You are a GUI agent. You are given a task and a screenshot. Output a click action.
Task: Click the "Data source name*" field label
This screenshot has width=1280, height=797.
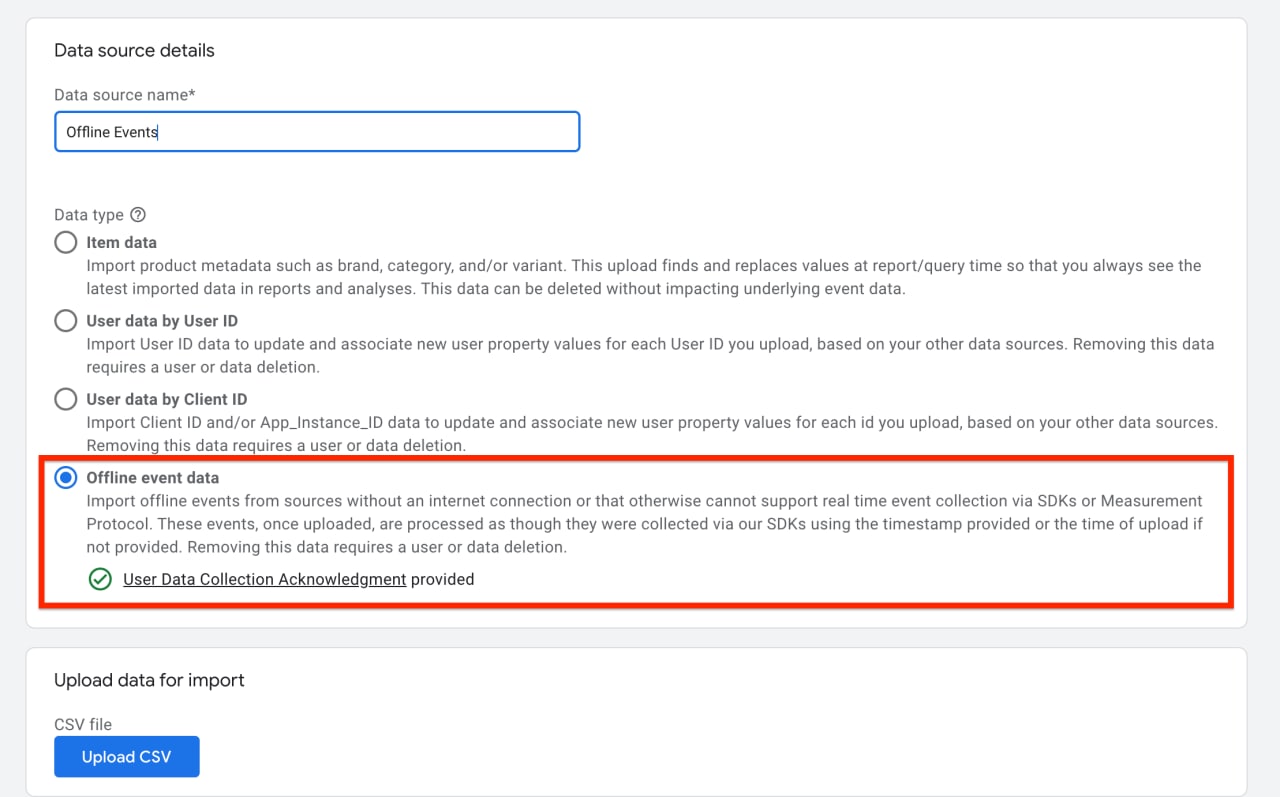(x=124, y=94)
